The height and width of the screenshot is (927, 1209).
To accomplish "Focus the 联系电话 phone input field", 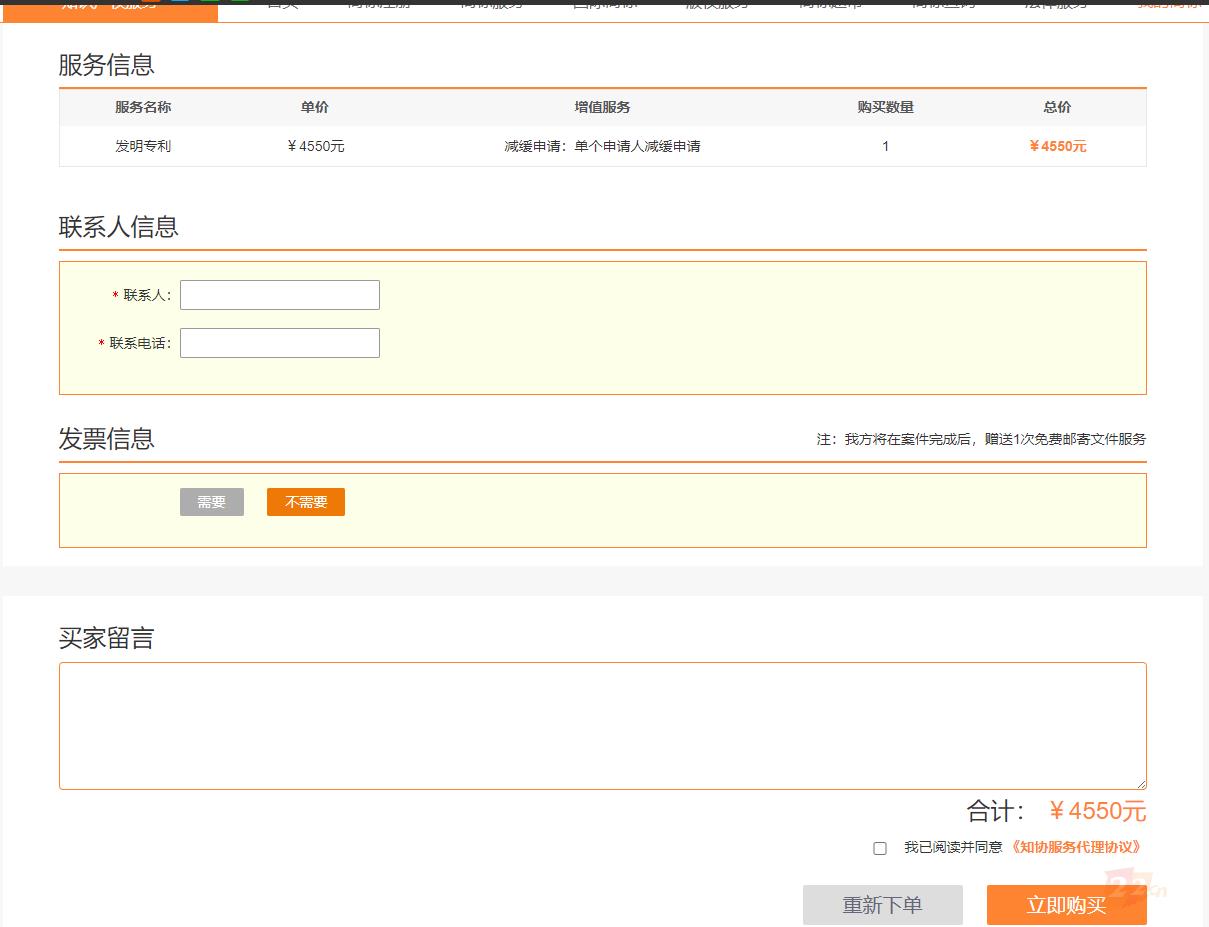I will coord(279,343).
